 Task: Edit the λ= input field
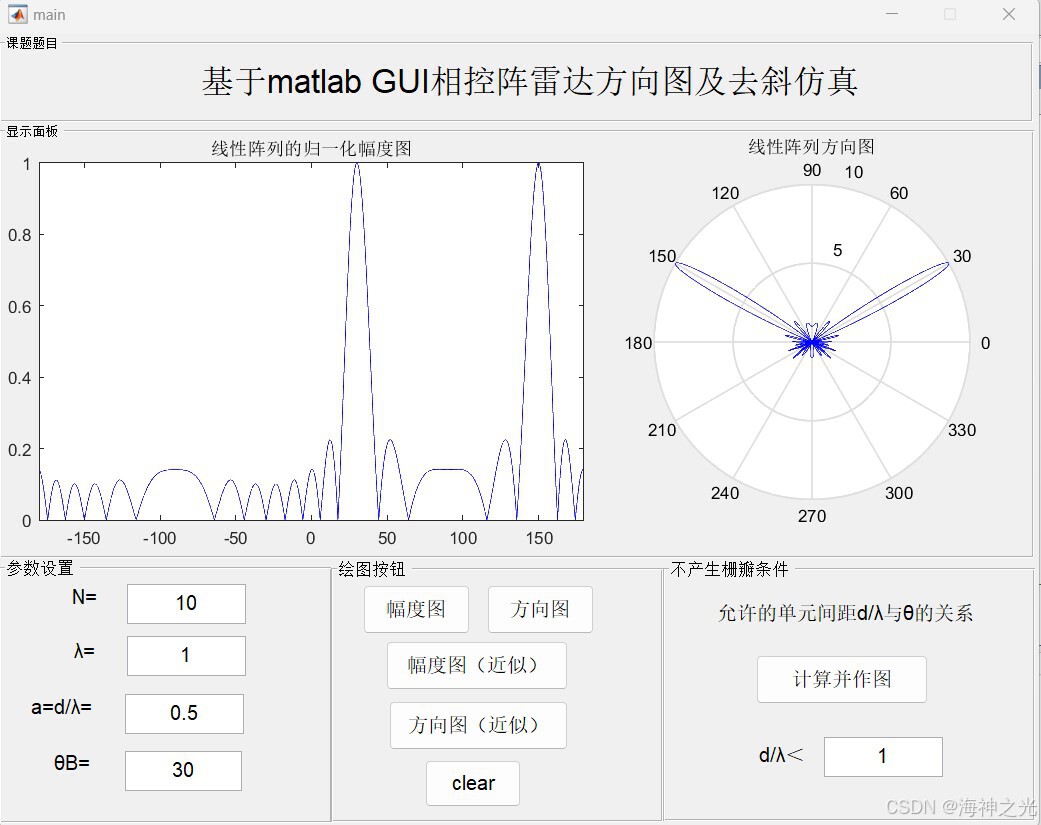tap(187, 656)
